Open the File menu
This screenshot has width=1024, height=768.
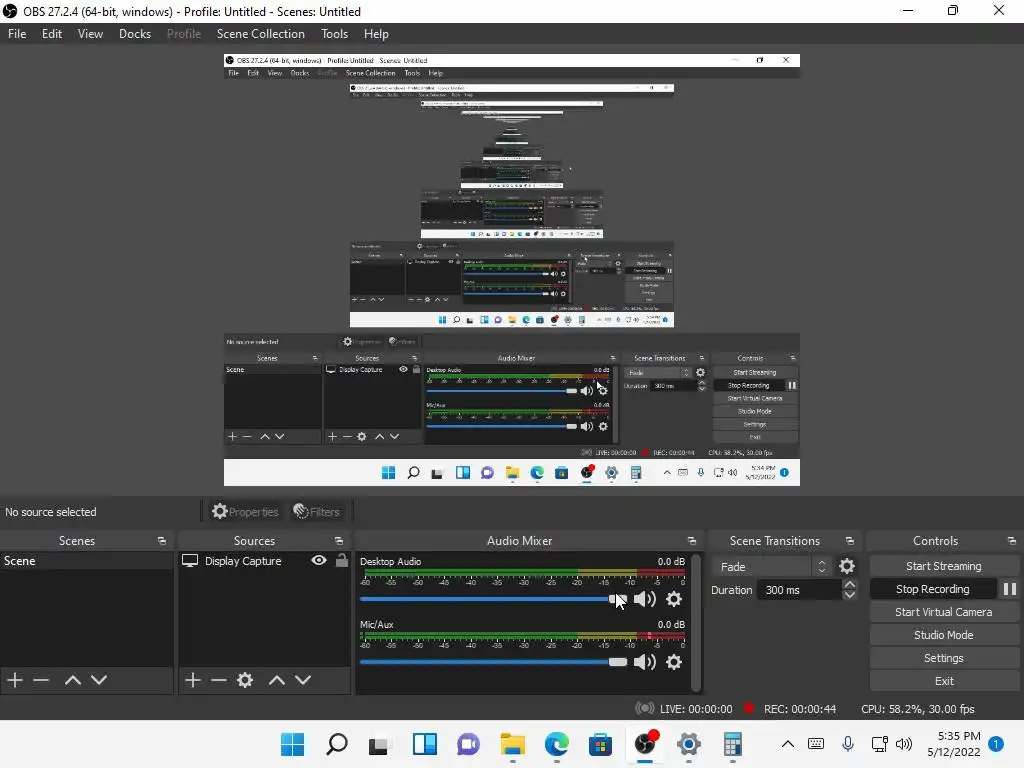[17, 34]
